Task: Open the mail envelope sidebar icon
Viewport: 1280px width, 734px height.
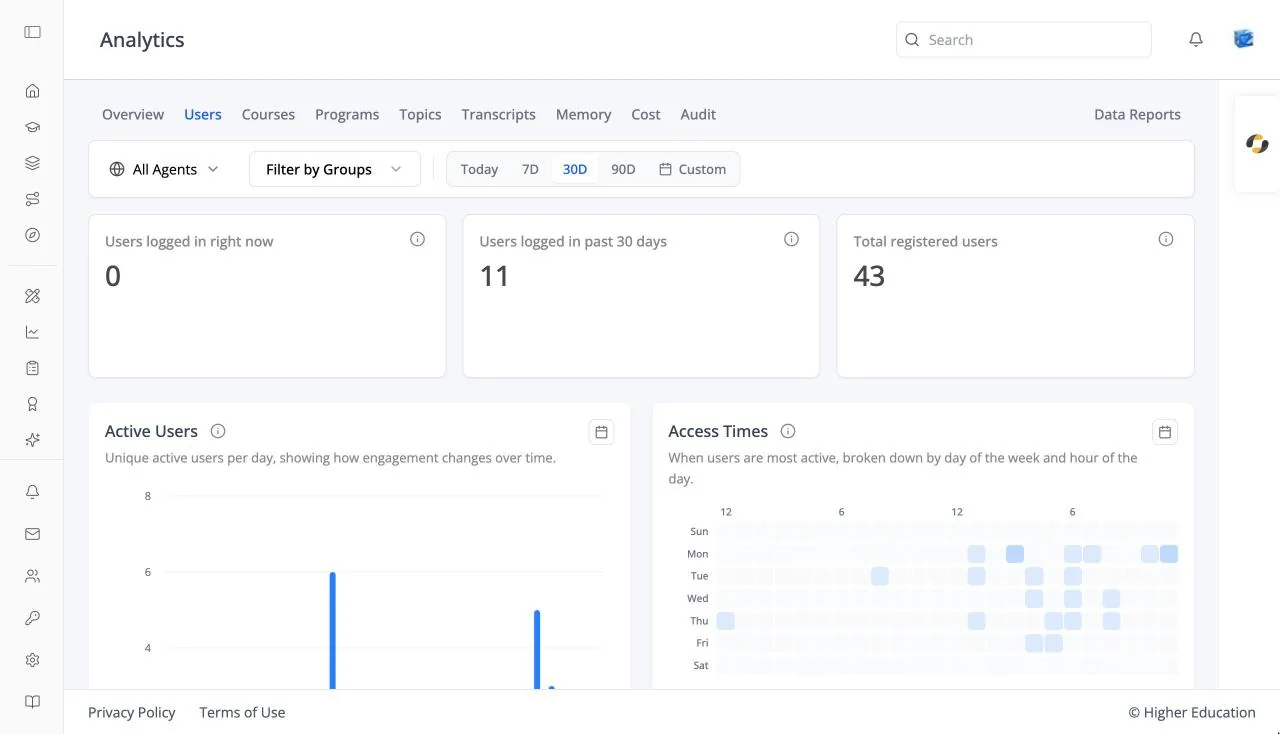Action: [32, 534]
